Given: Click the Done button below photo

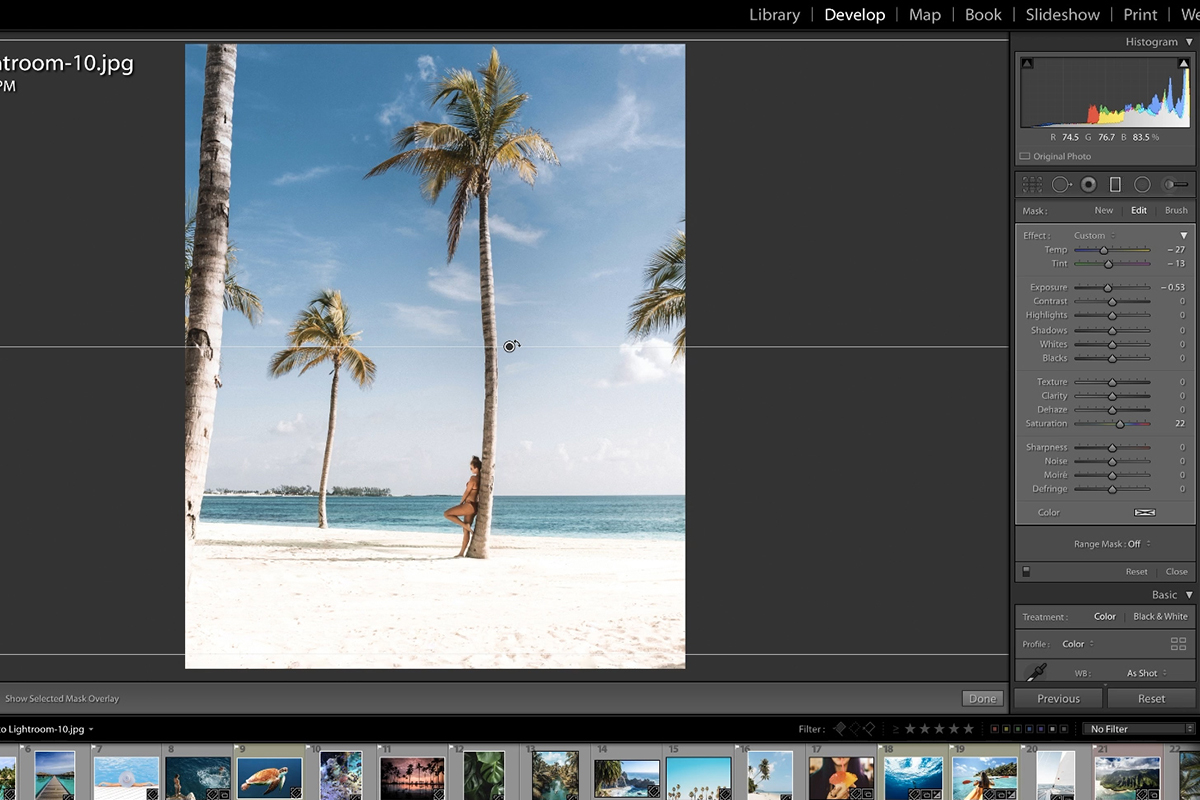Looking at the screenshot, I should 982,699.
